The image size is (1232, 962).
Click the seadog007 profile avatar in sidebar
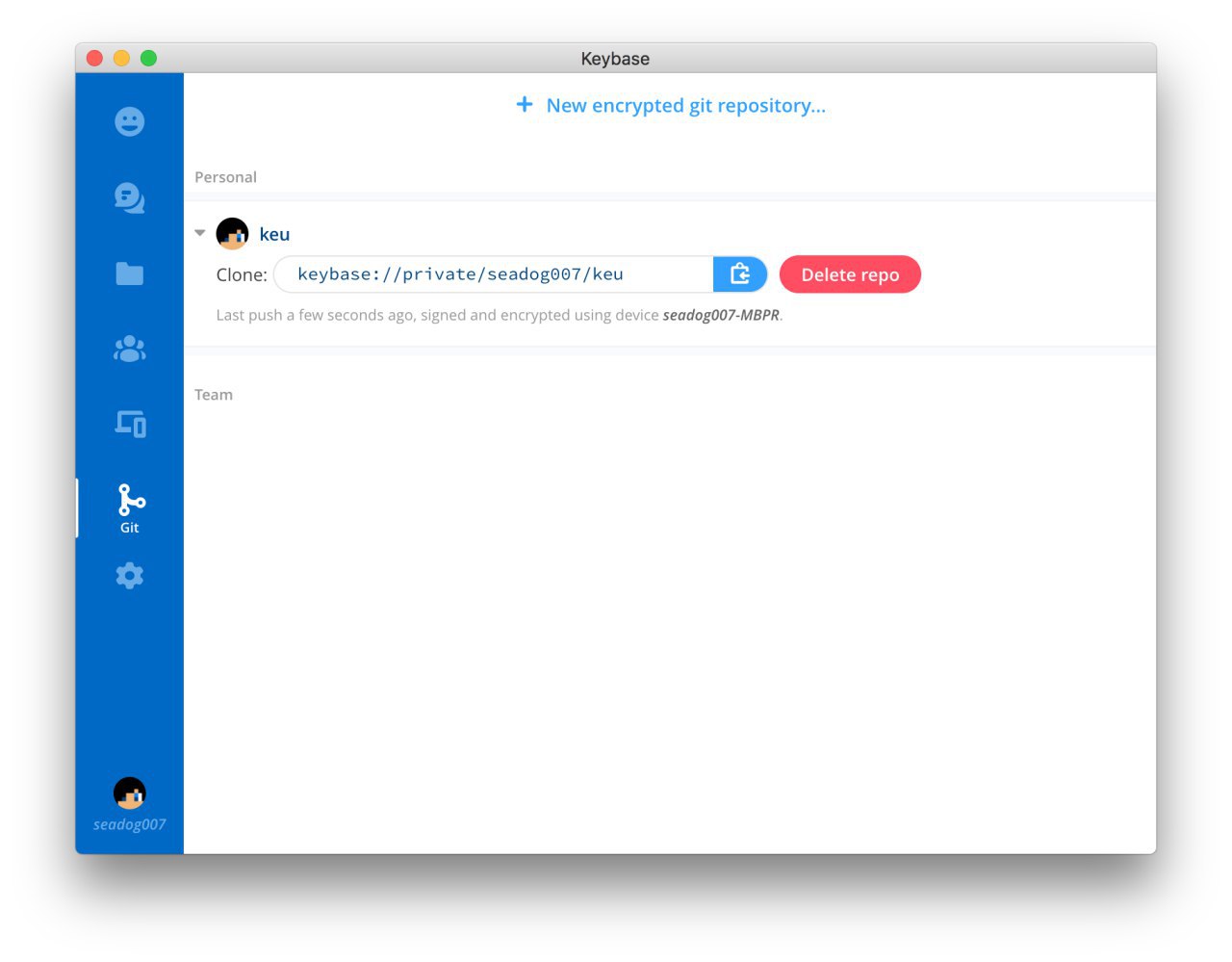(130, 793)
